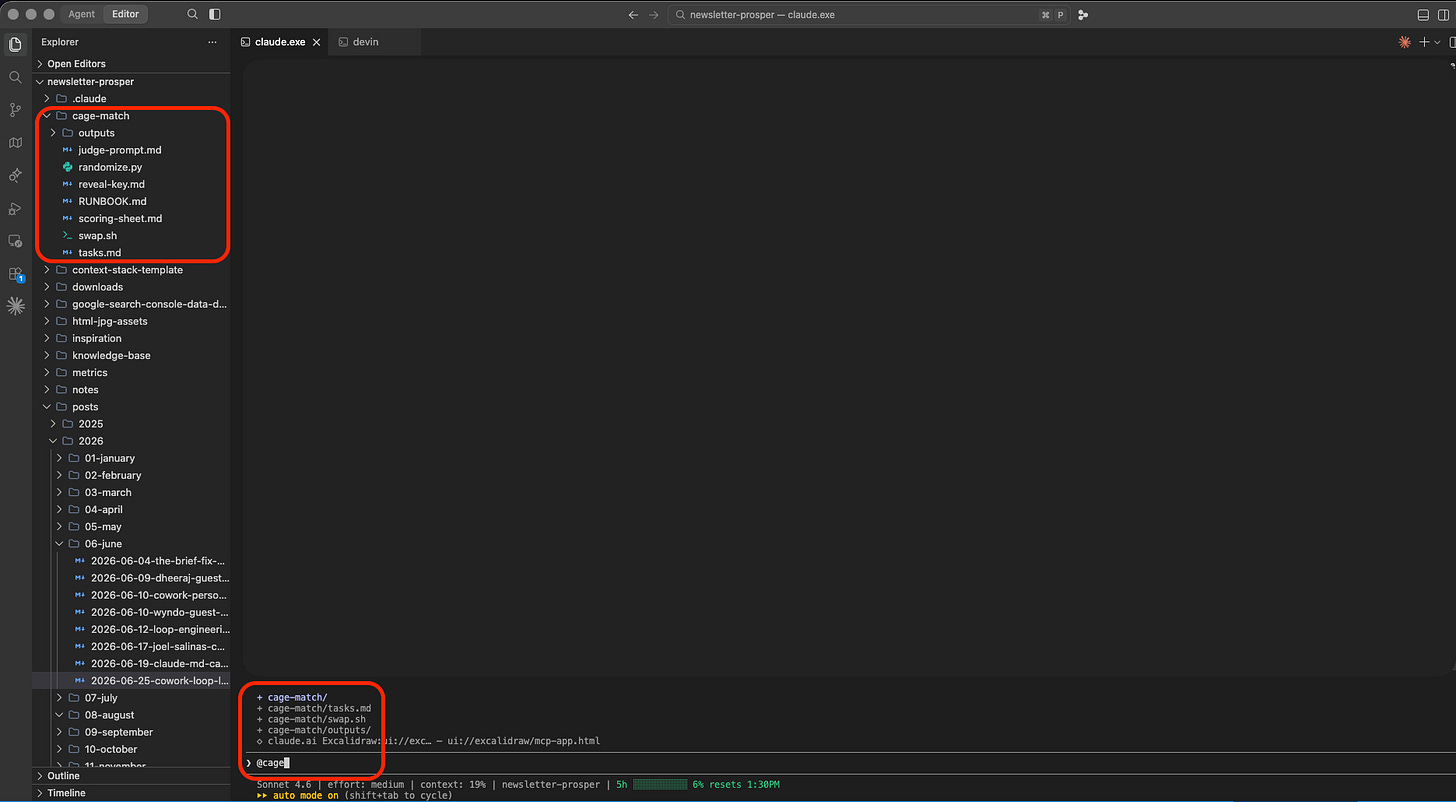Switch to the claude.exe tab
This screenshot has width=1456, height=802.
click(281, 42)
